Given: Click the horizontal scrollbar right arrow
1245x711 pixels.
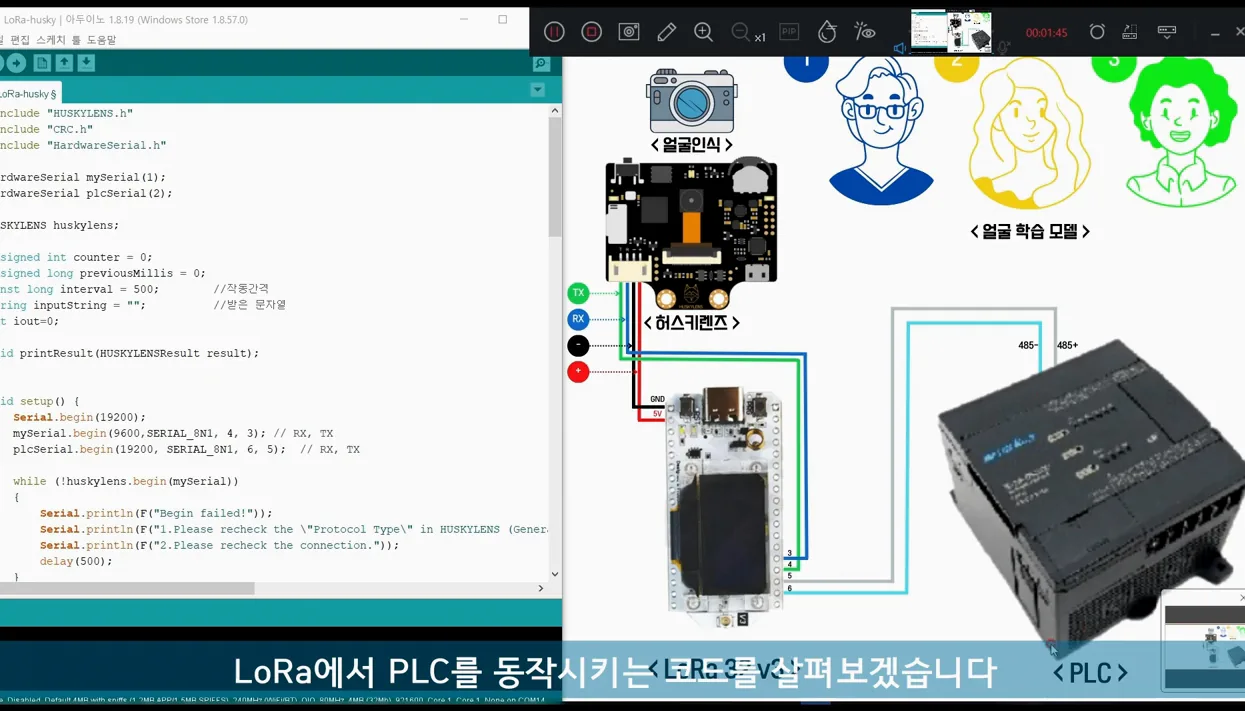Looking at the screenshot, I should pos(541,589).
